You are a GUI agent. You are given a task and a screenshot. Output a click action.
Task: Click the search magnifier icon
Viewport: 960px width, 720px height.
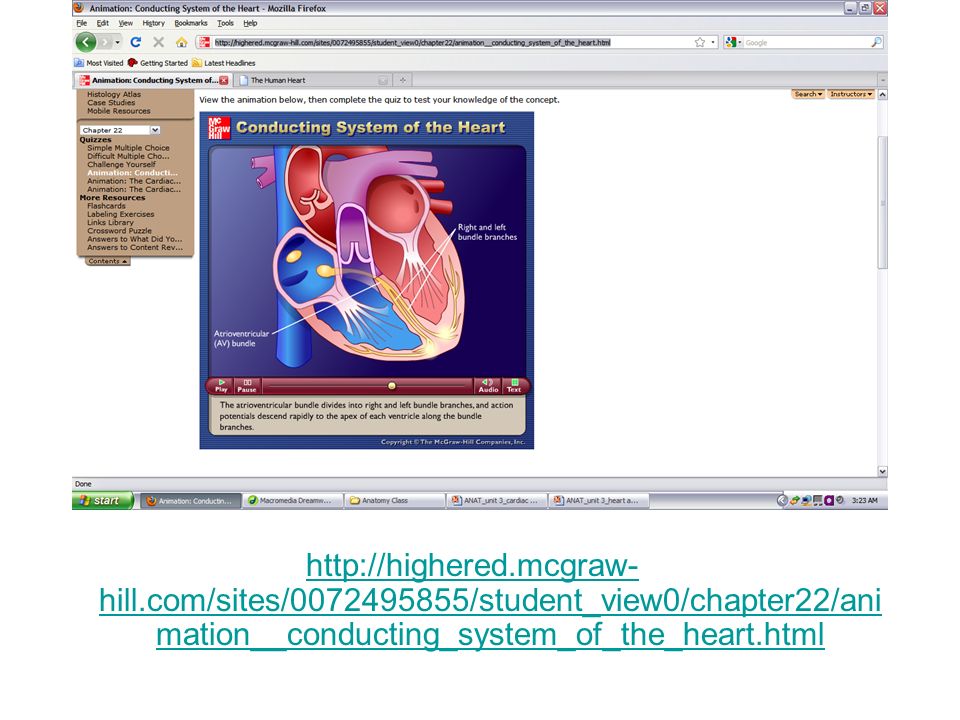877,42
